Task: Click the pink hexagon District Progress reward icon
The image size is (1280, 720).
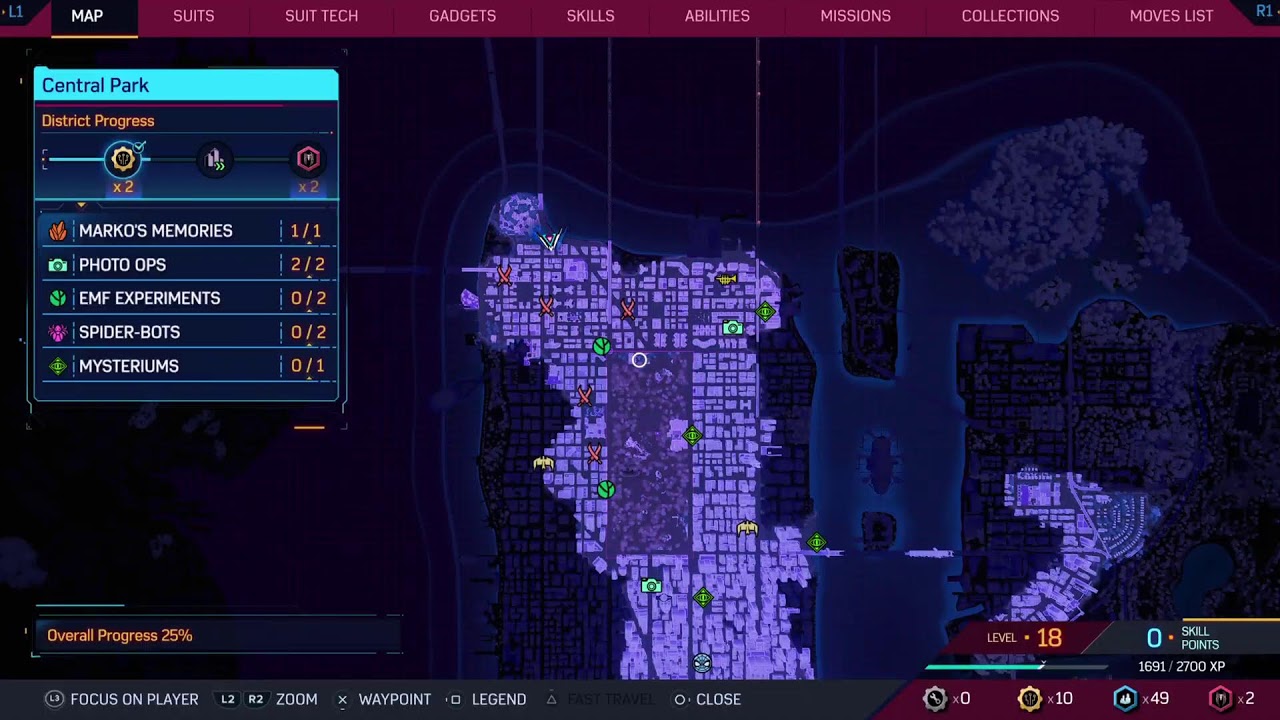Action: coord(308,159)
